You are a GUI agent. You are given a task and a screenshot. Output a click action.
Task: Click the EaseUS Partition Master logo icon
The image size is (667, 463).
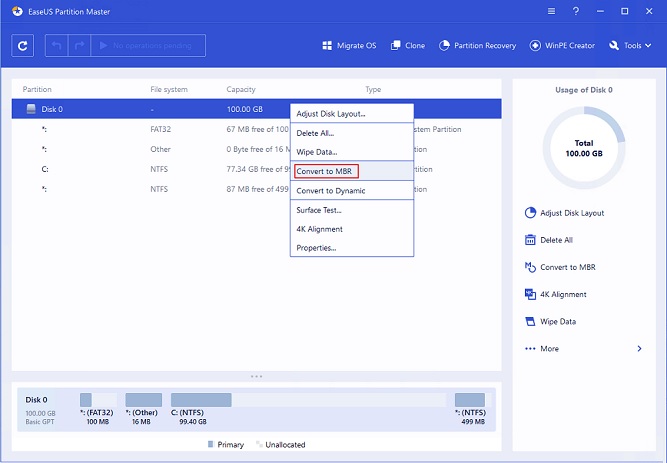tap(17, 11)
